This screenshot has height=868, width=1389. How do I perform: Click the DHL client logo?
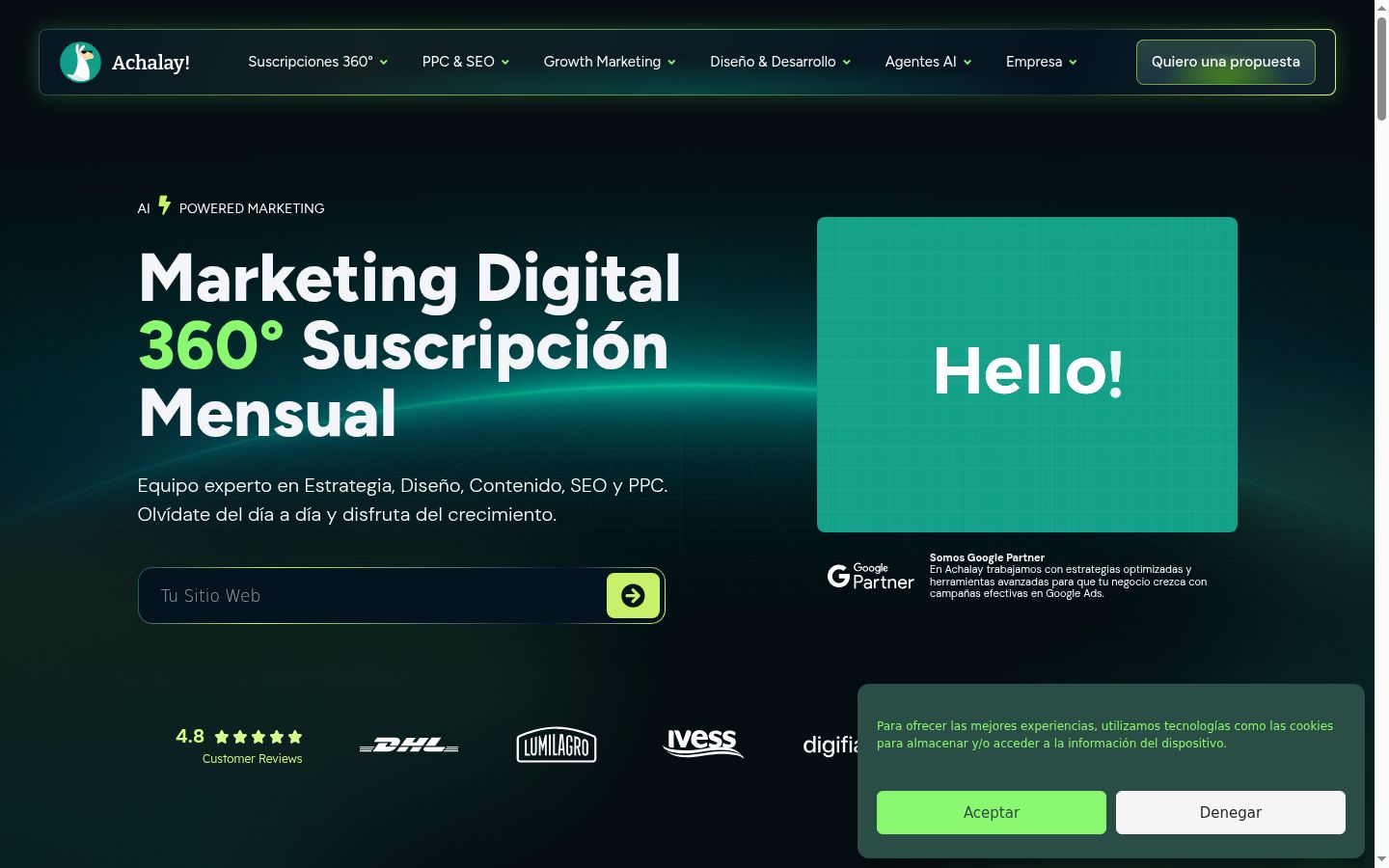pyautogui.click(x=409, y=745)
